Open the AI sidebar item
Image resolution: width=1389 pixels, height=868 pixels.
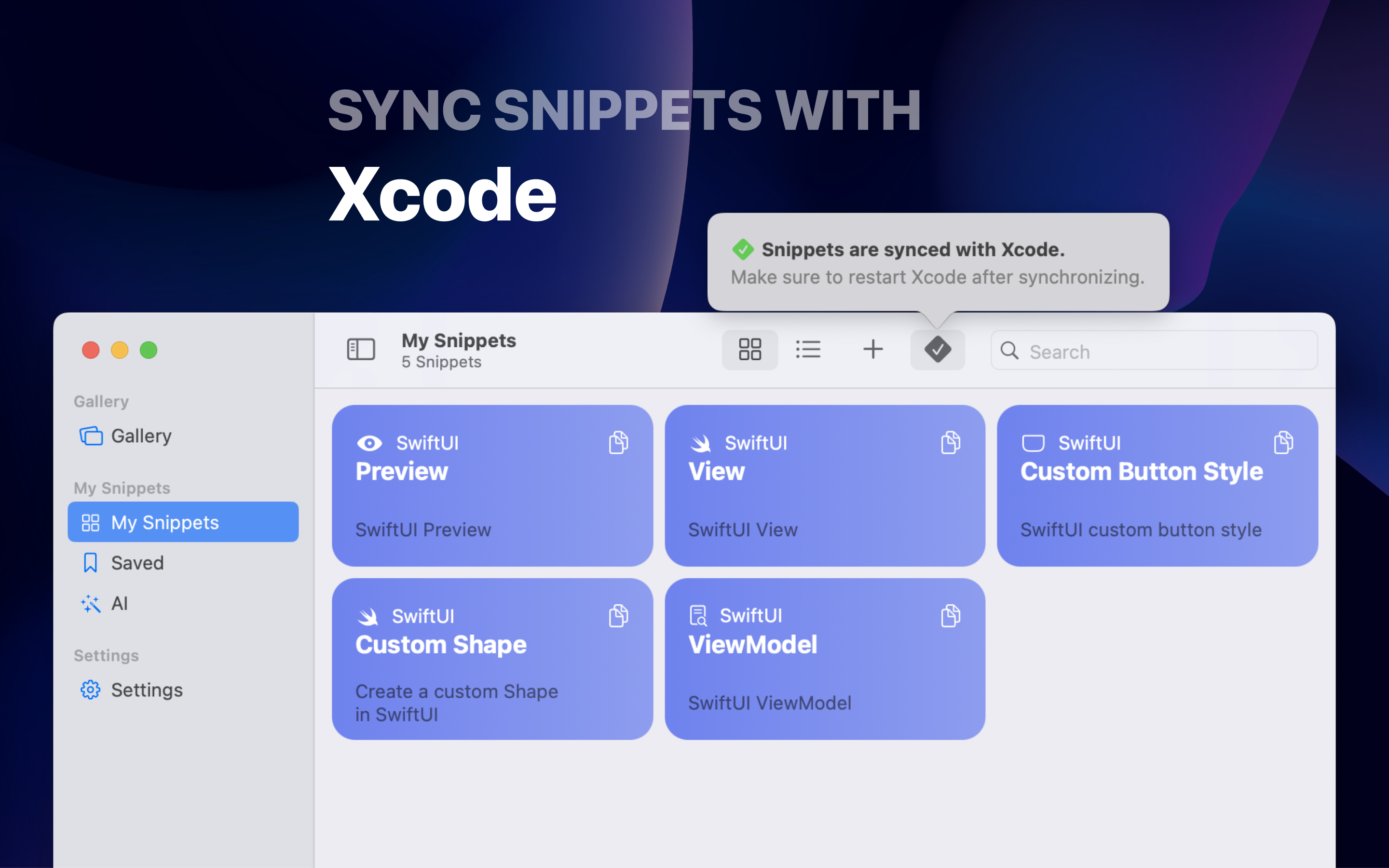[x=182, y=603]
